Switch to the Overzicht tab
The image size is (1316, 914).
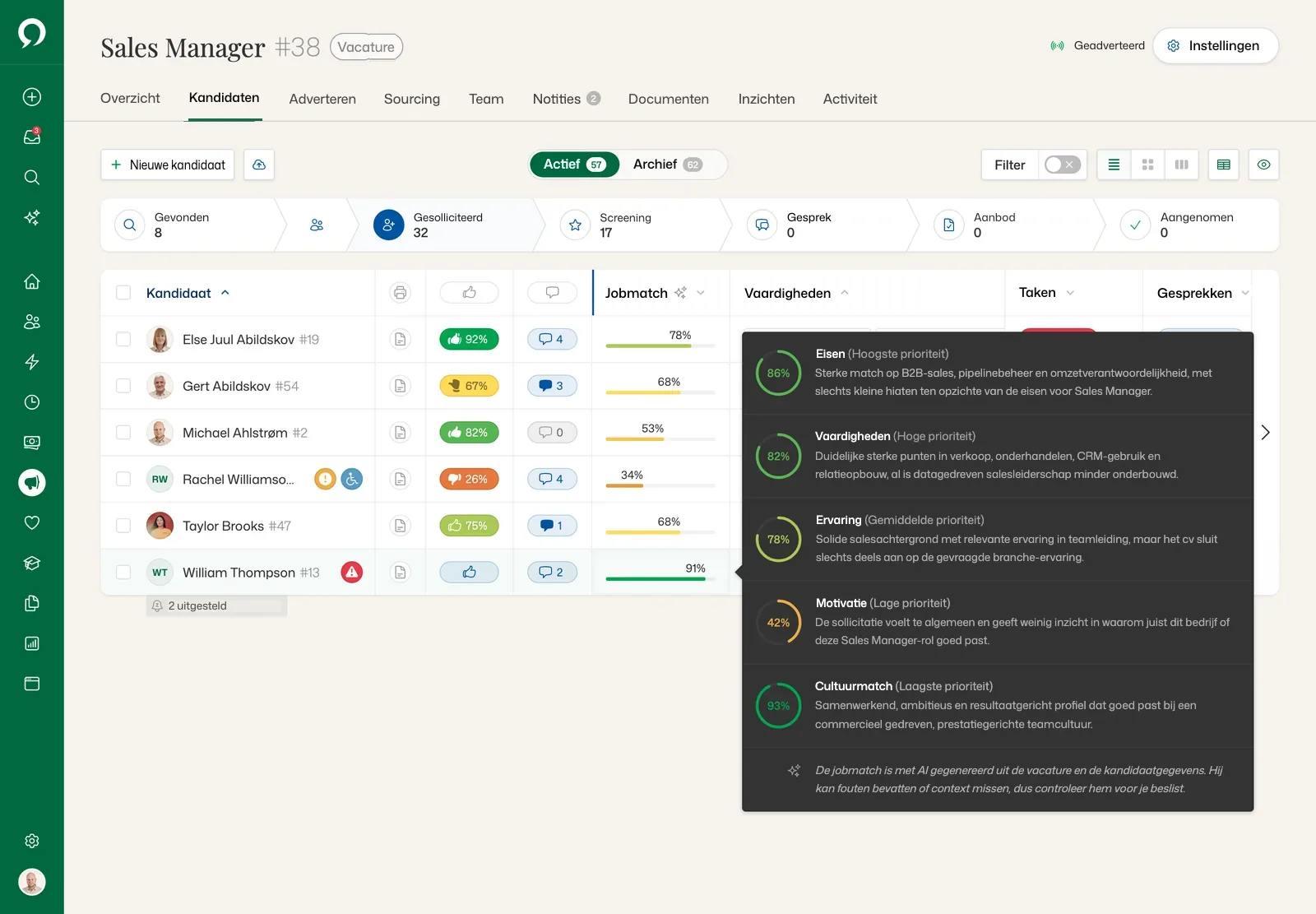tap(130, 99)
